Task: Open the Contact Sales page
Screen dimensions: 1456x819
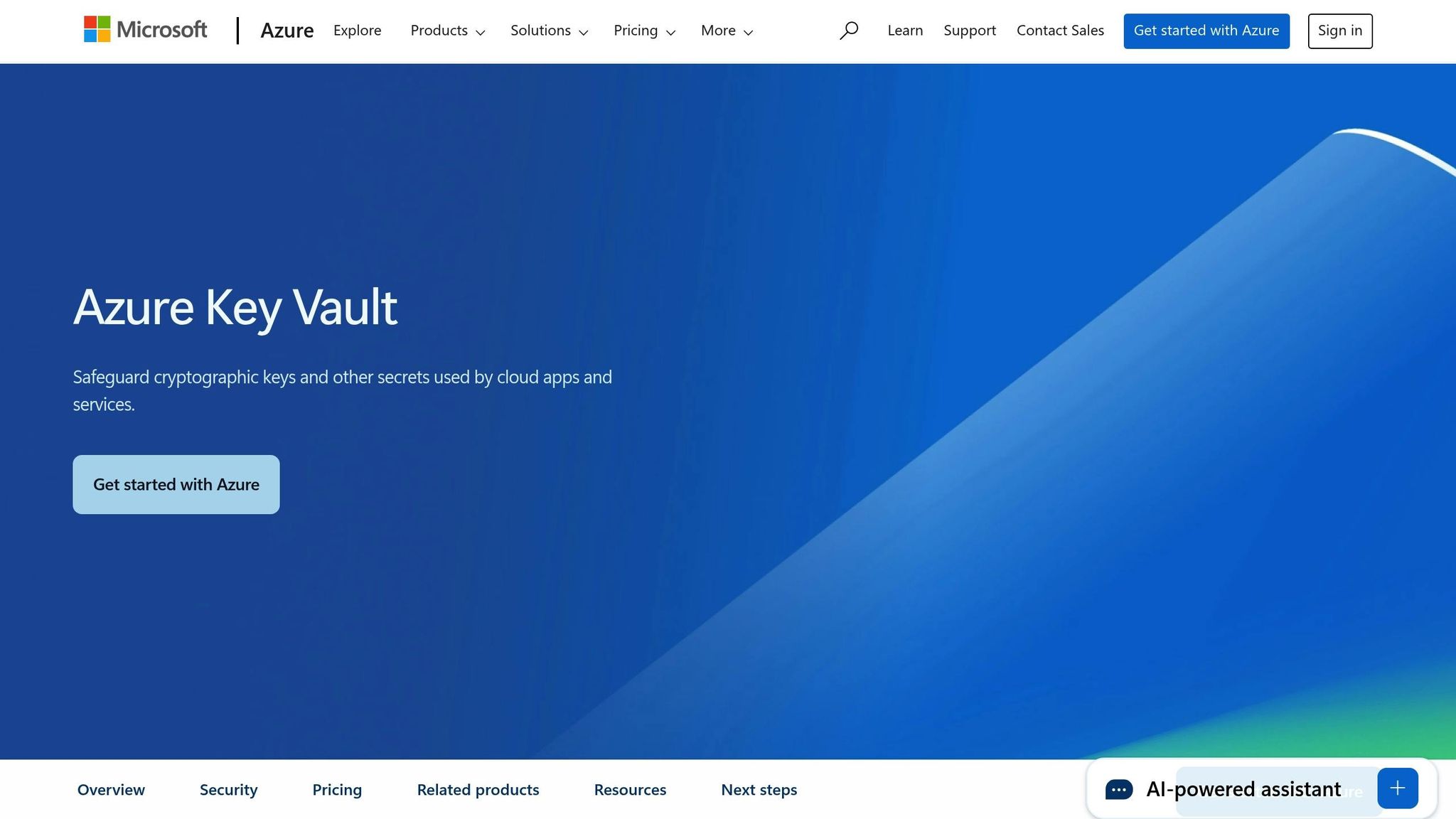Action: 1060,31
